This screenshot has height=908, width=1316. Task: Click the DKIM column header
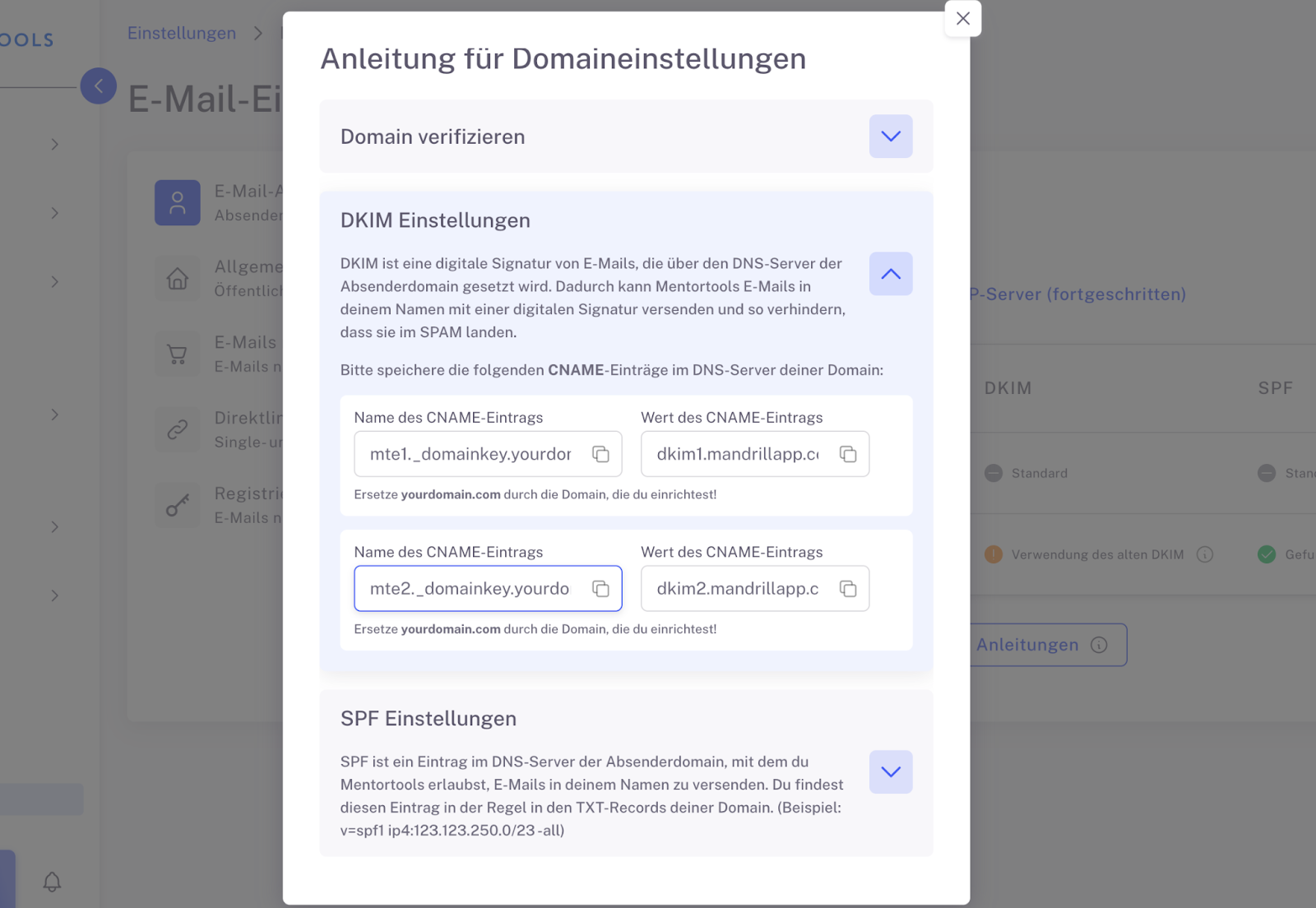coord(1008,388)
